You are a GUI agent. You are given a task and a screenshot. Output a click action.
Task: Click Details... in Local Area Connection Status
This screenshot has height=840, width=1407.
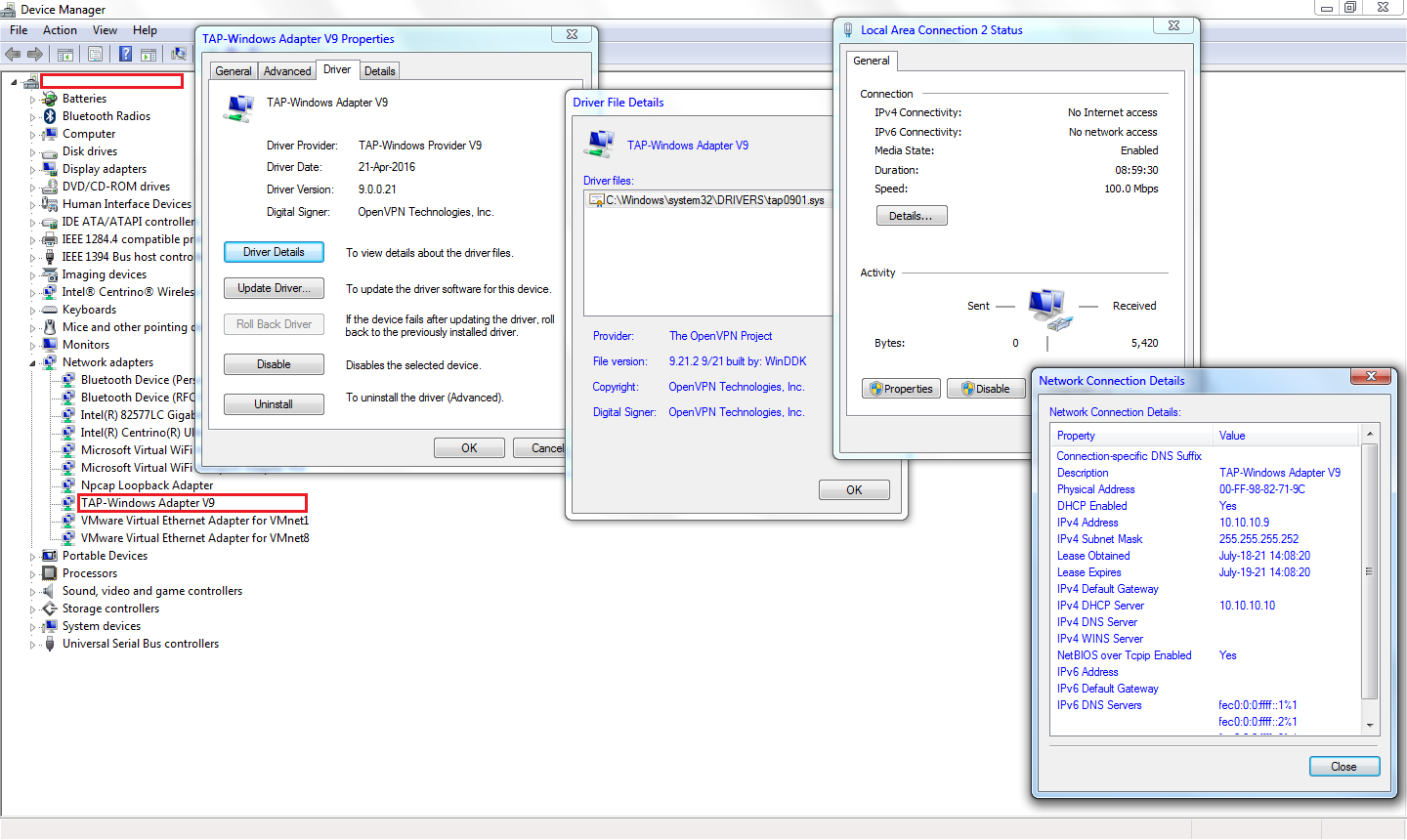[x=912, y=216]
